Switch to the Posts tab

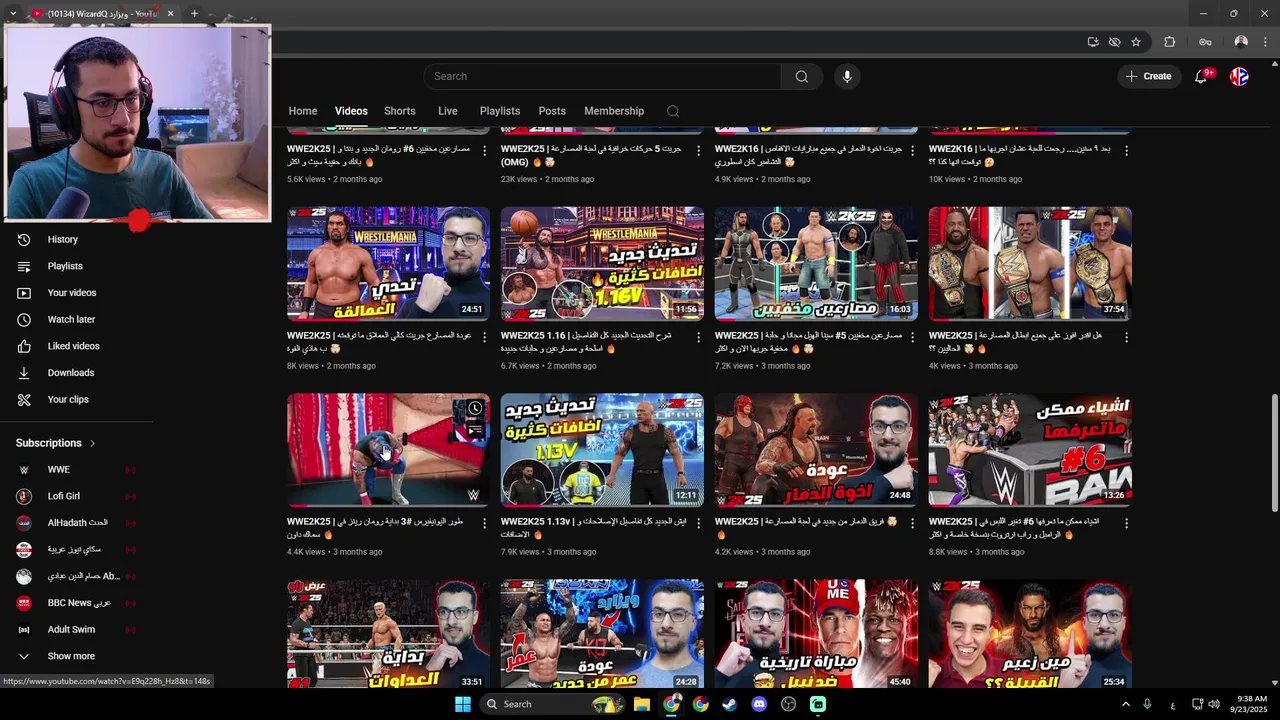click(552, 111)
